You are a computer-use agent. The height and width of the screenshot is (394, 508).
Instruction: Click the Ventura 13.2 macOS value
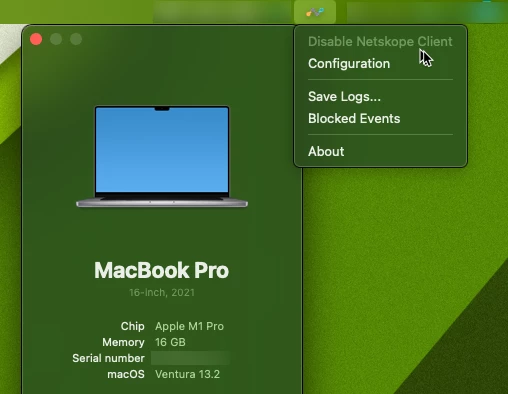pos(187,374)
